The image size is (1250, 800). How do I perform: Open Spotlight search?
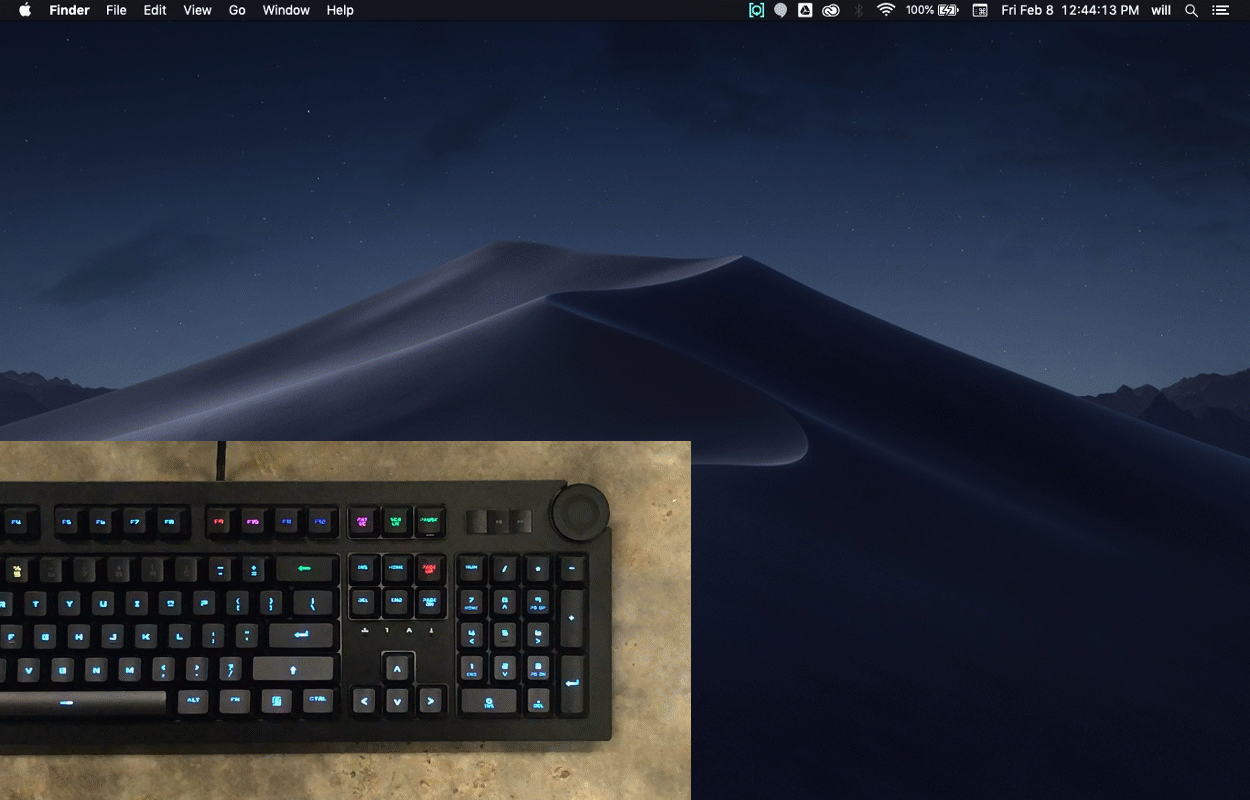[1191, 10]
